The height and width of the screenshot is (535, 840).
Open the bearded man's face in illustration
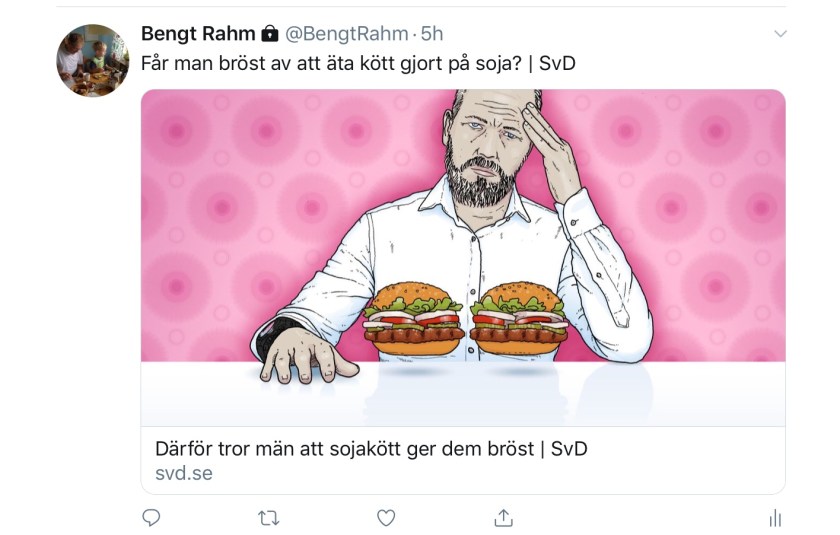483,152
